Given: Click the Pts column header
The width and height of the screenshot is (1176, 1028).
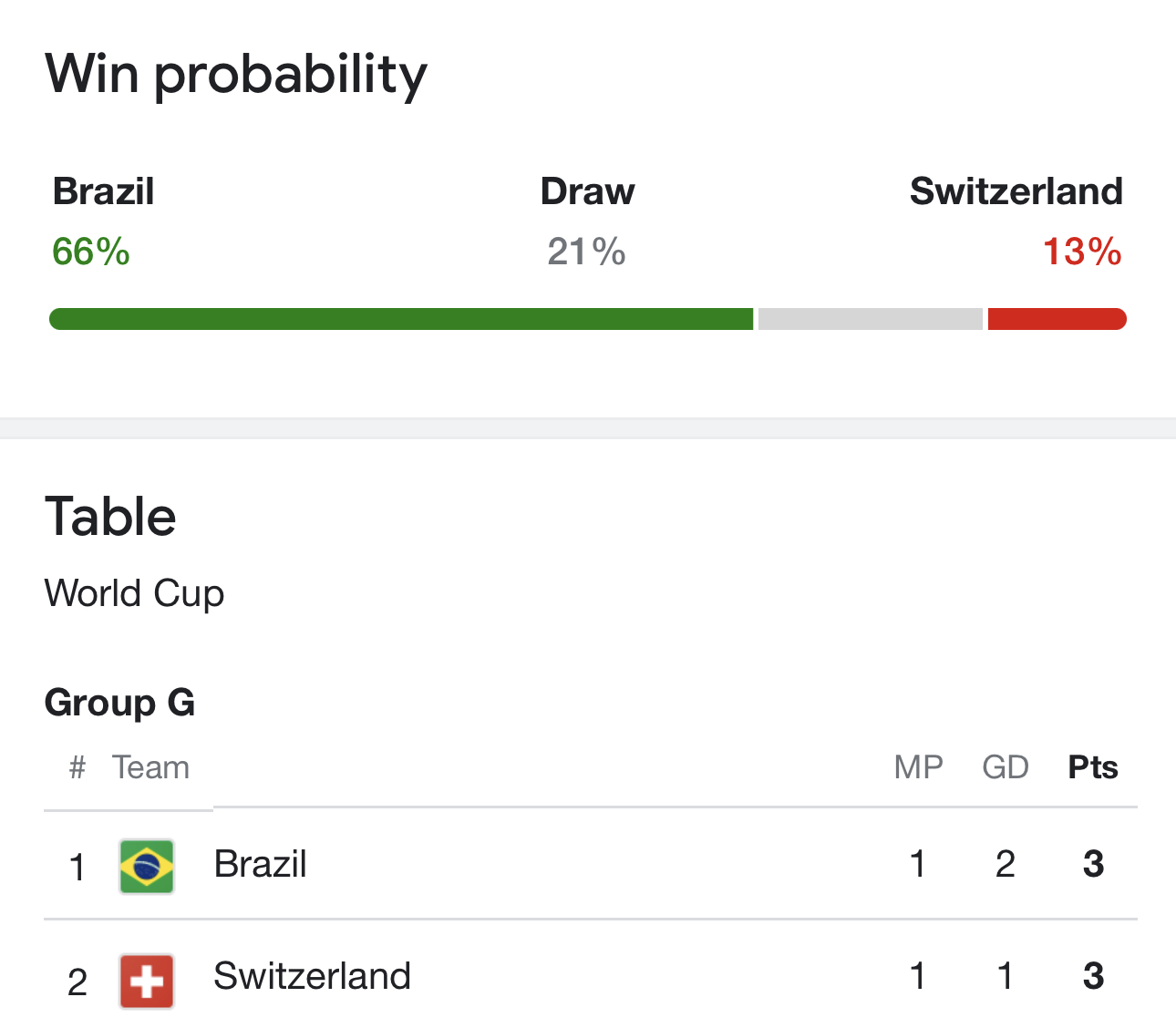Looking at the screenshot, I should [1092, 767].
